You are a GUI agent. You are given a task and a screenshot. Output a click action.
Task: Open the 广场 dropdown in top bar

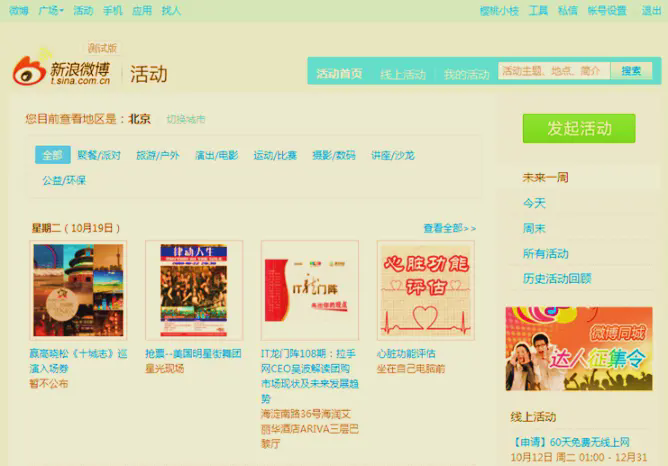click(50, 11)
